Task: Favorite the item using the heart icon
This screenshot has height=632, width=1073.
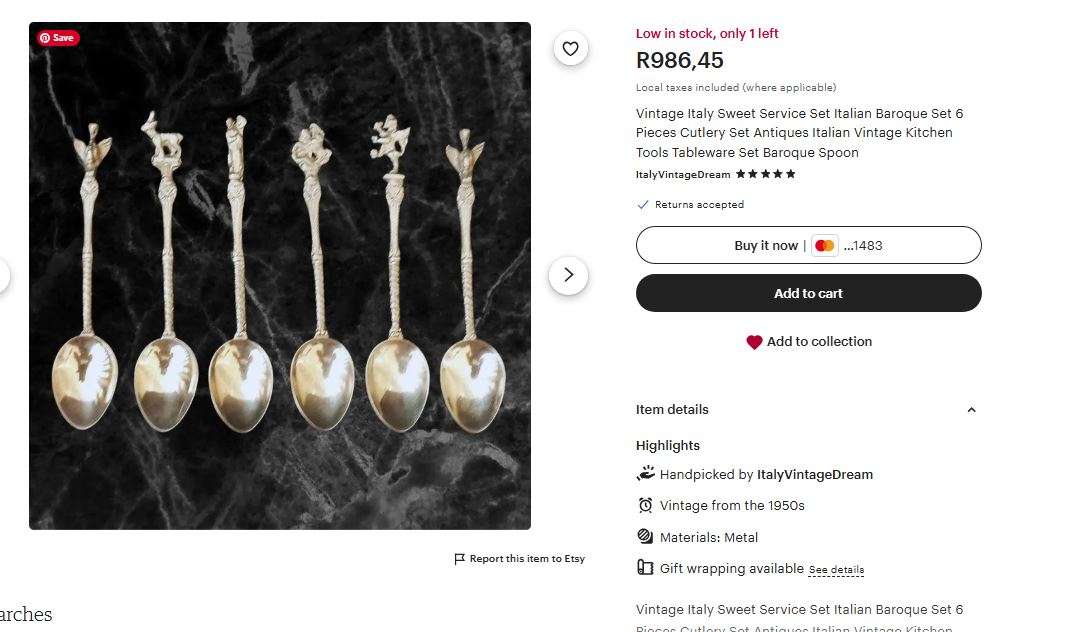Action: pyautogui.click(x=570, y=48)
